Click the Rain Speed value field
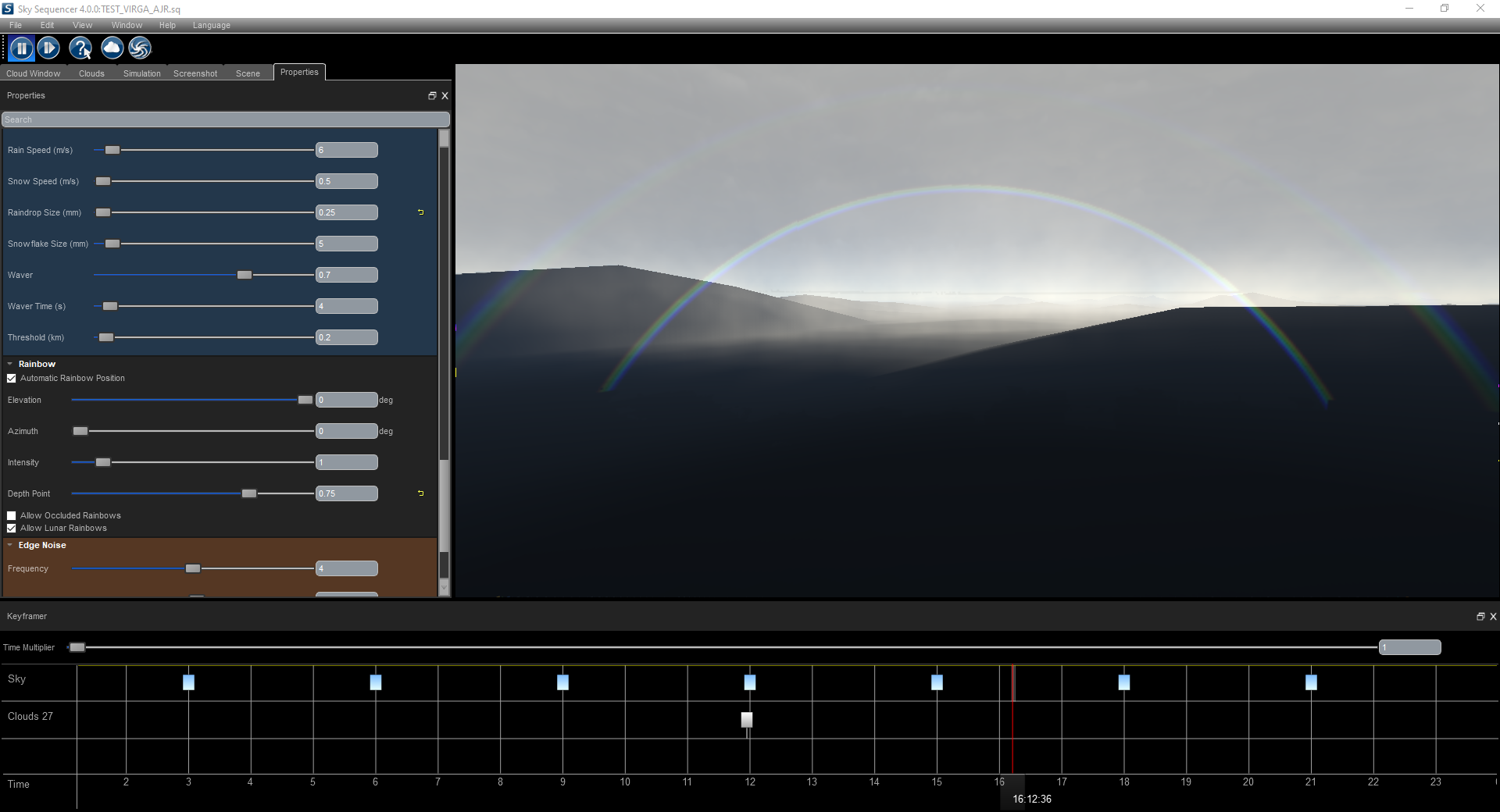This screenshot has height=812, width=1500. (347, 150)
